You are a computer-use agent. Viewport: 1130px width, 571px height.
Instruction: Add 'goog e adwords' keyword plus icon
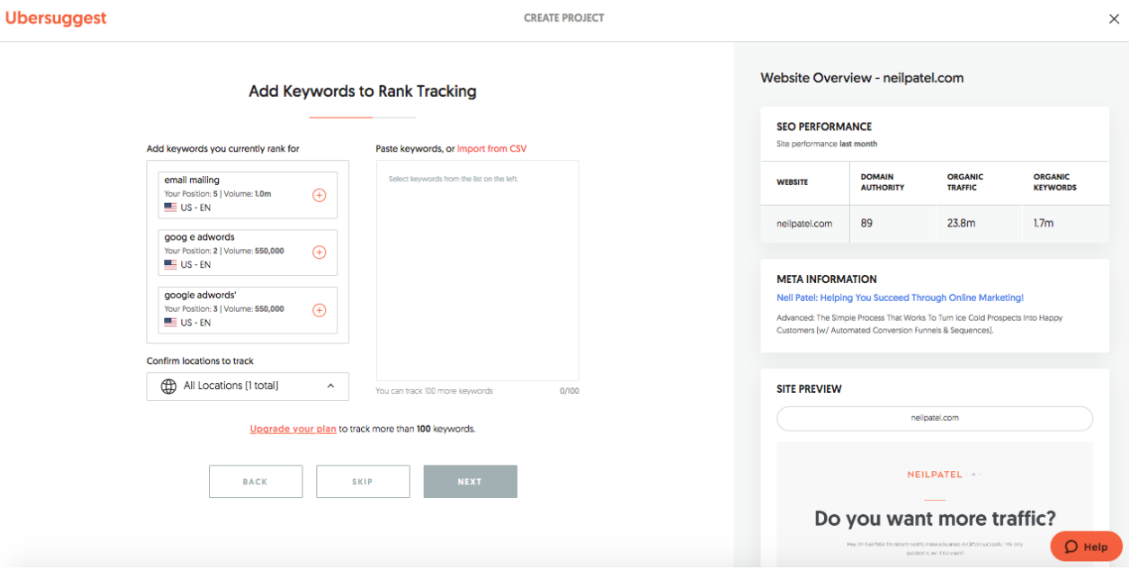319,252
